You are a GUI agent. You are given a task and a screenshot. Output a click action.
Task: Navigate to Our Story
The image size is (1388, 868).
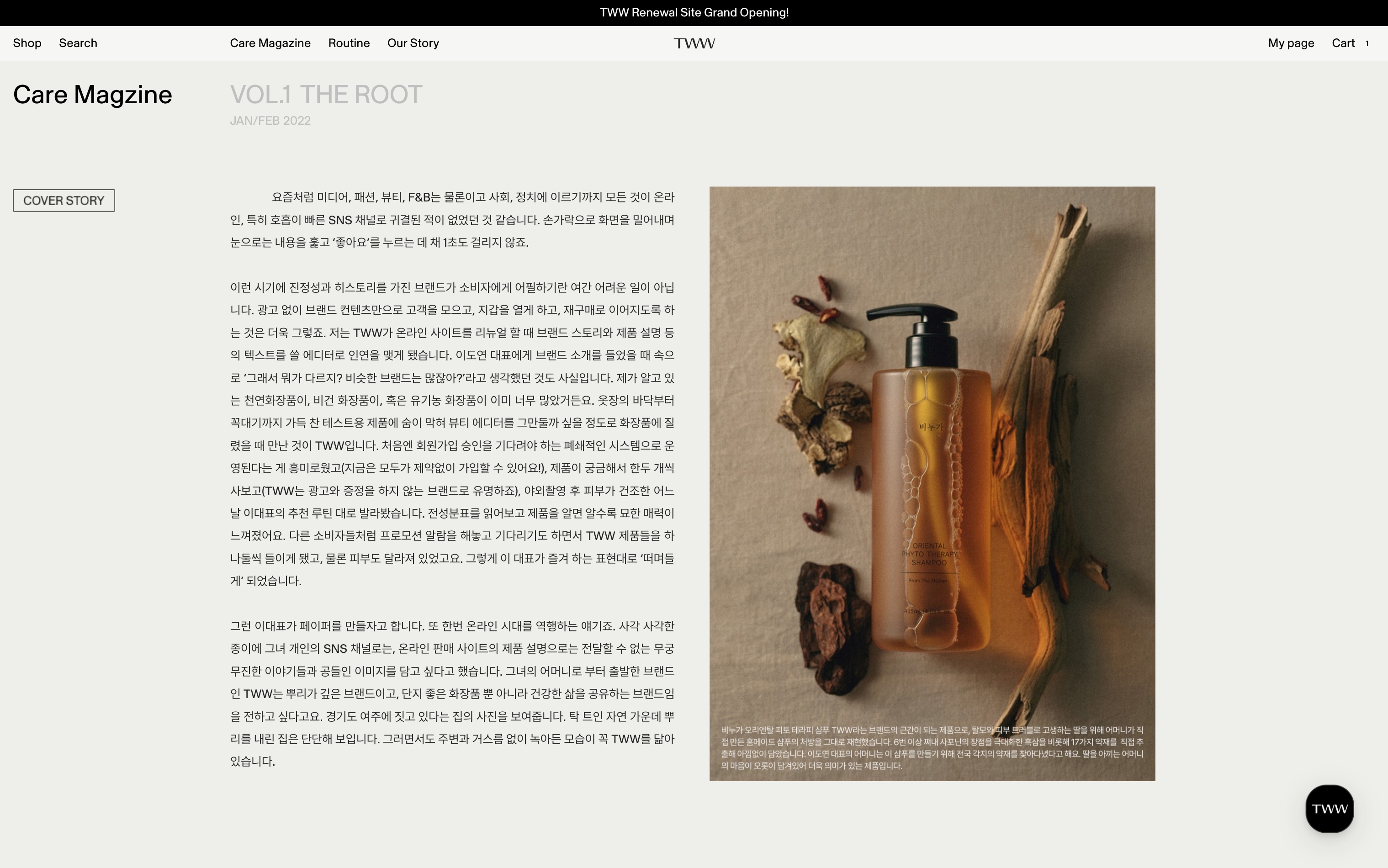coord(413,44)
